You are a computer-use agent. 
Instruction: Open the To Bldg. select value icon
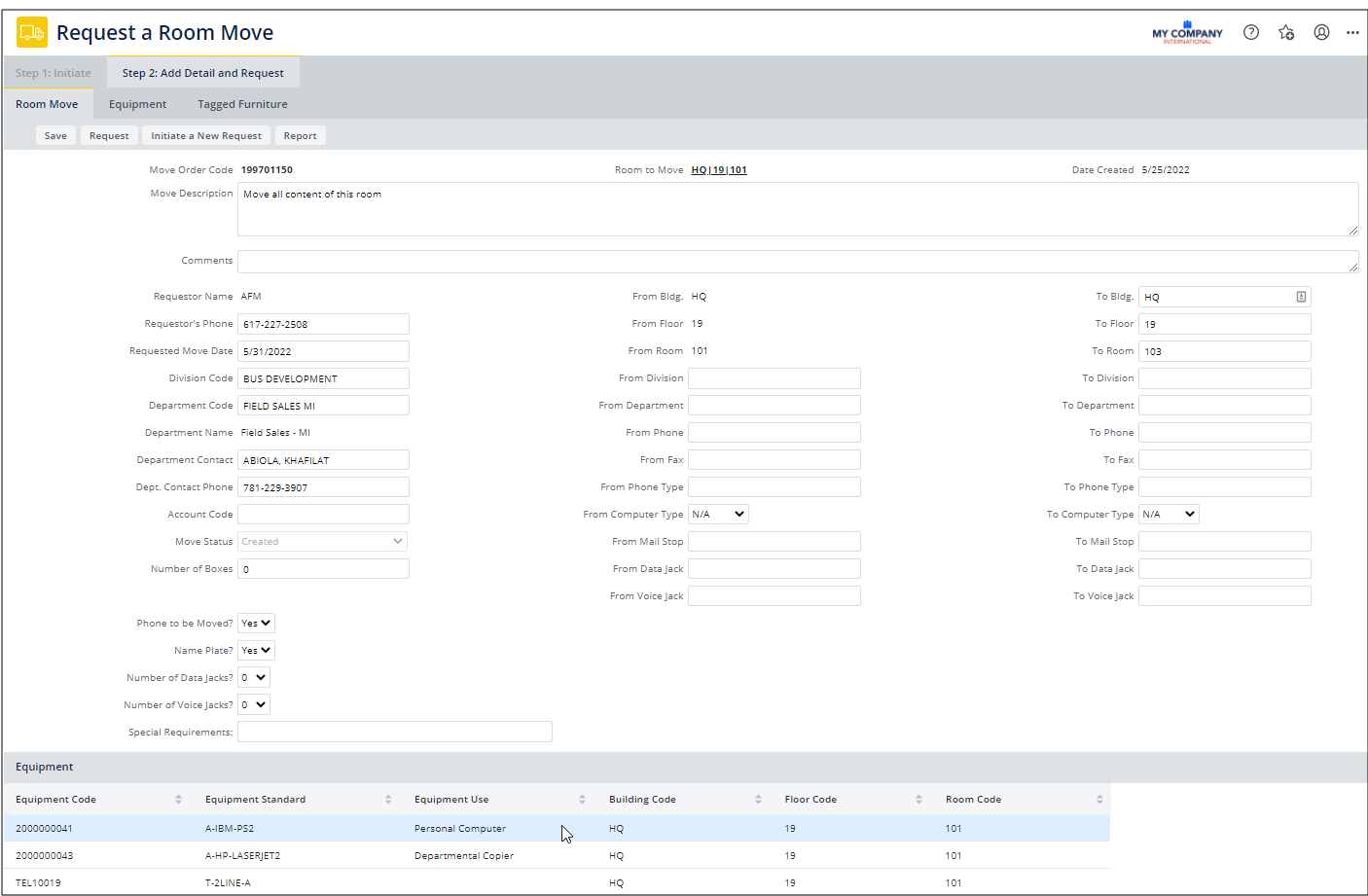(1301, 297)
